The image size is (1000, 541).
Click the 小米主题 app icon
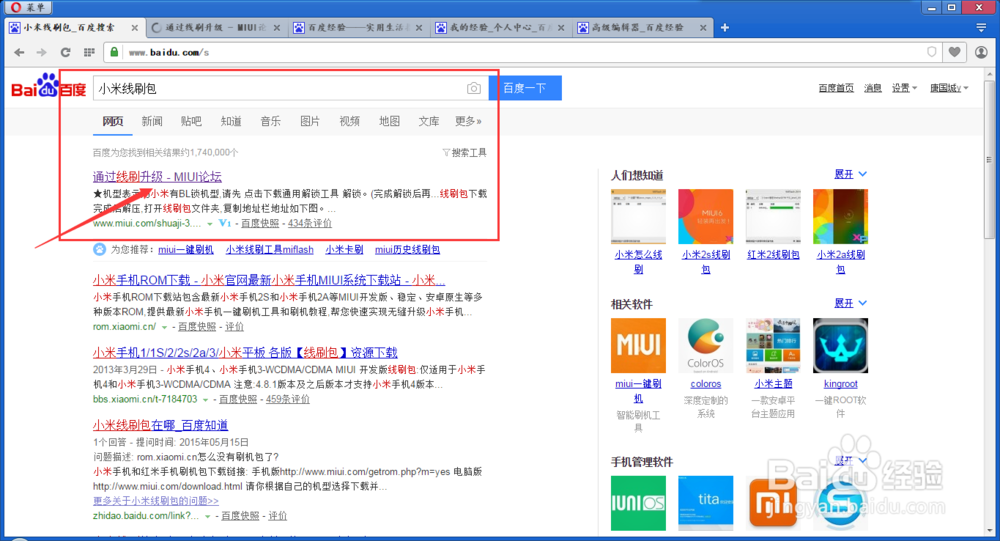tap(773, 345)
